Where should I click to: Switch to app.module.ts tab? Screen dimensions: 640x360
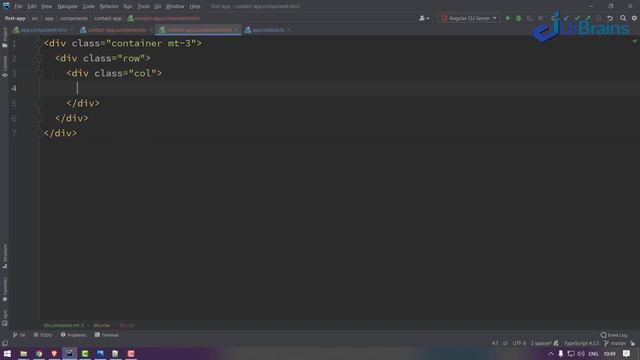(x=268, y=30)
